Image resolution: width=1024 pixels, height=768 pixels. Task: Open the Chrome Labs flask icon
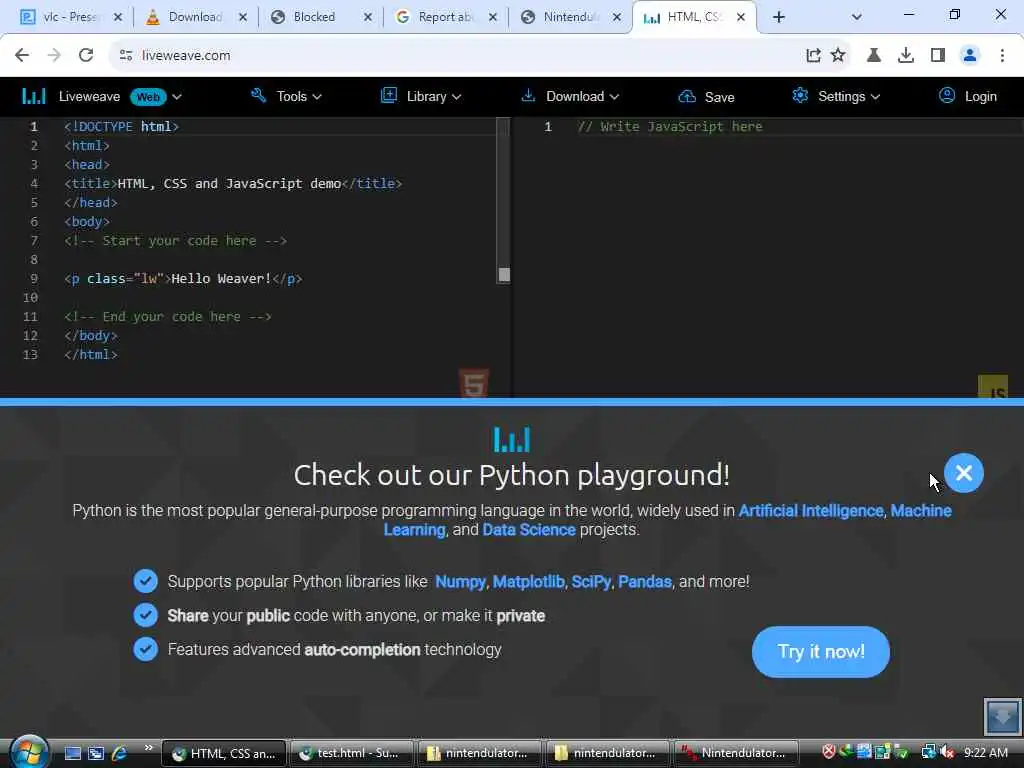click(873, 56)
